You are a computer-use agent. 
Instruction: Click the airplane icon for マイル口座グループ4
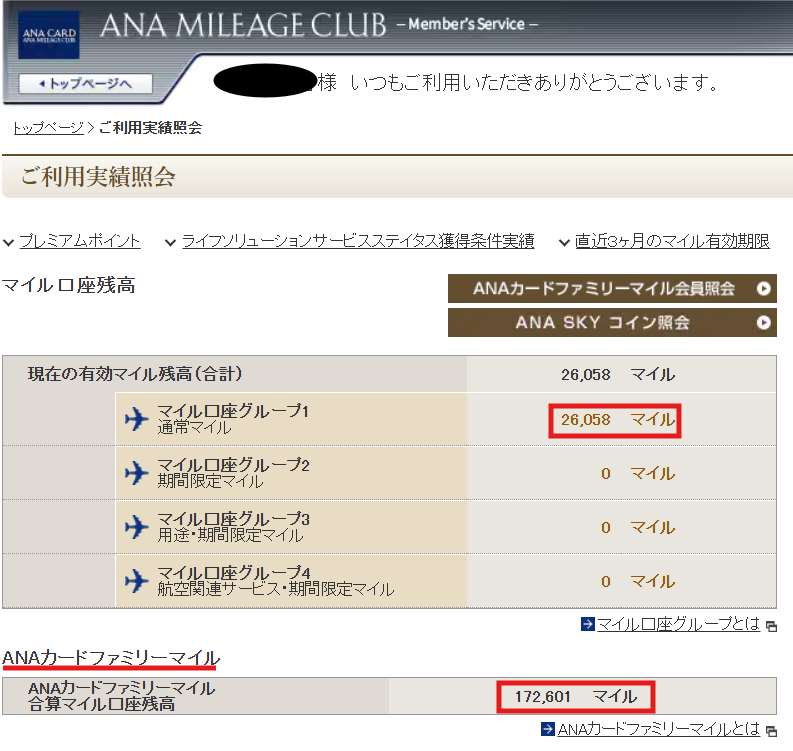coord(137,580)
